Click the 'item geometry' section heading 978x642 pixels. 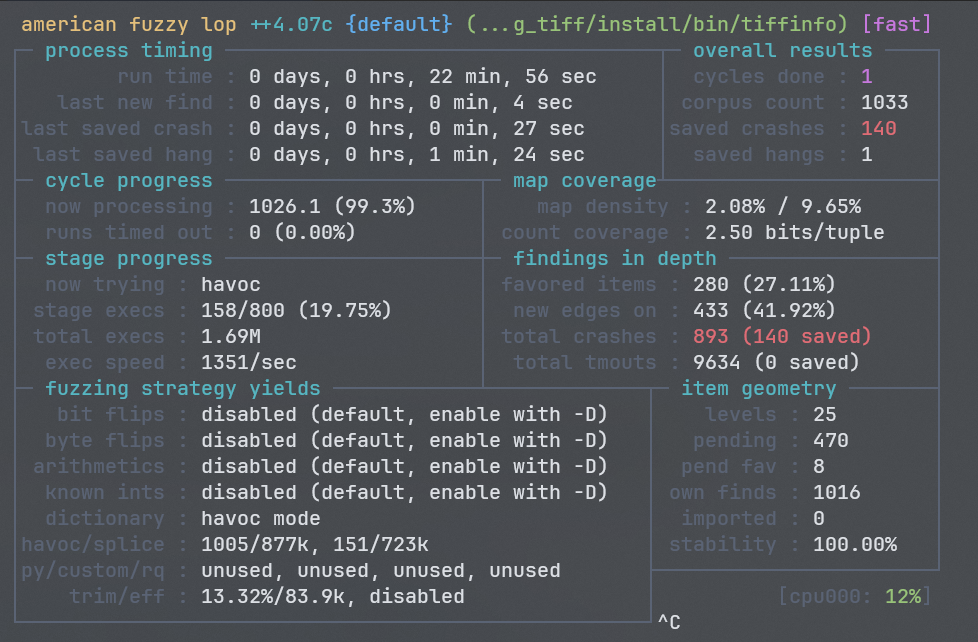[x=758, y=389]
